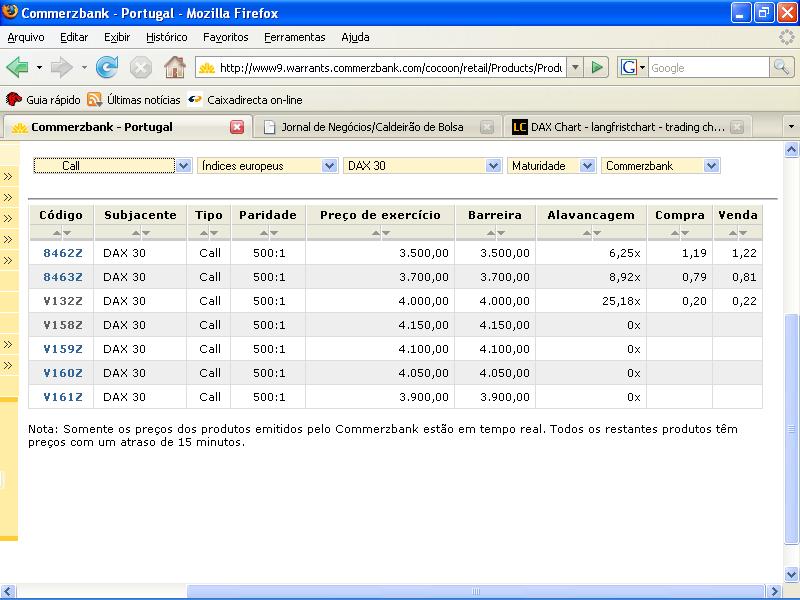The height and width of the screenshot is (600, 800).
Task: Sort Alavancagem column descending
Action: pyautogui.click(x=597, y=233)
